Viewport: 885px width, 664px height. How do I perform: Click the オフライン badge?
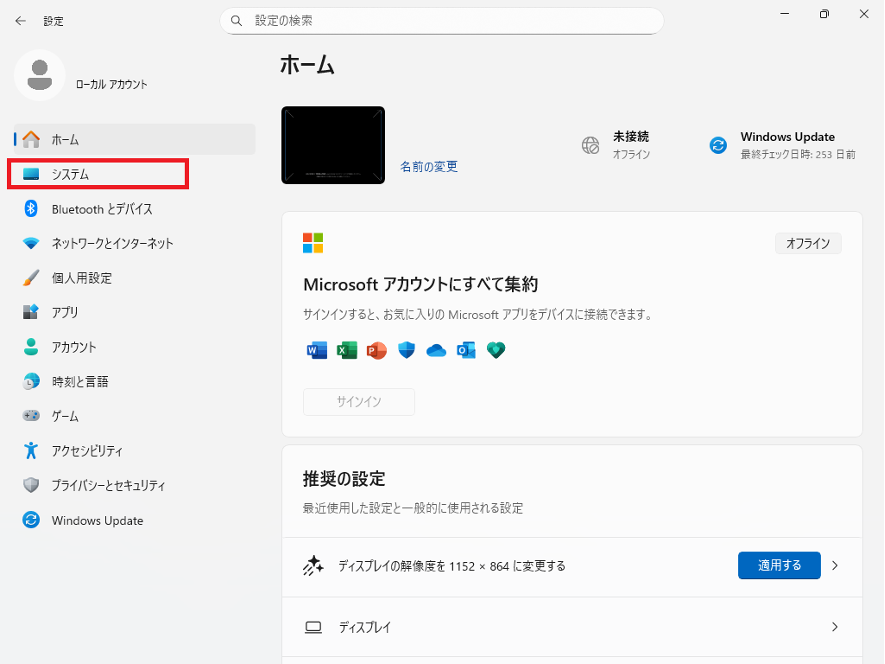pos(808,243)
